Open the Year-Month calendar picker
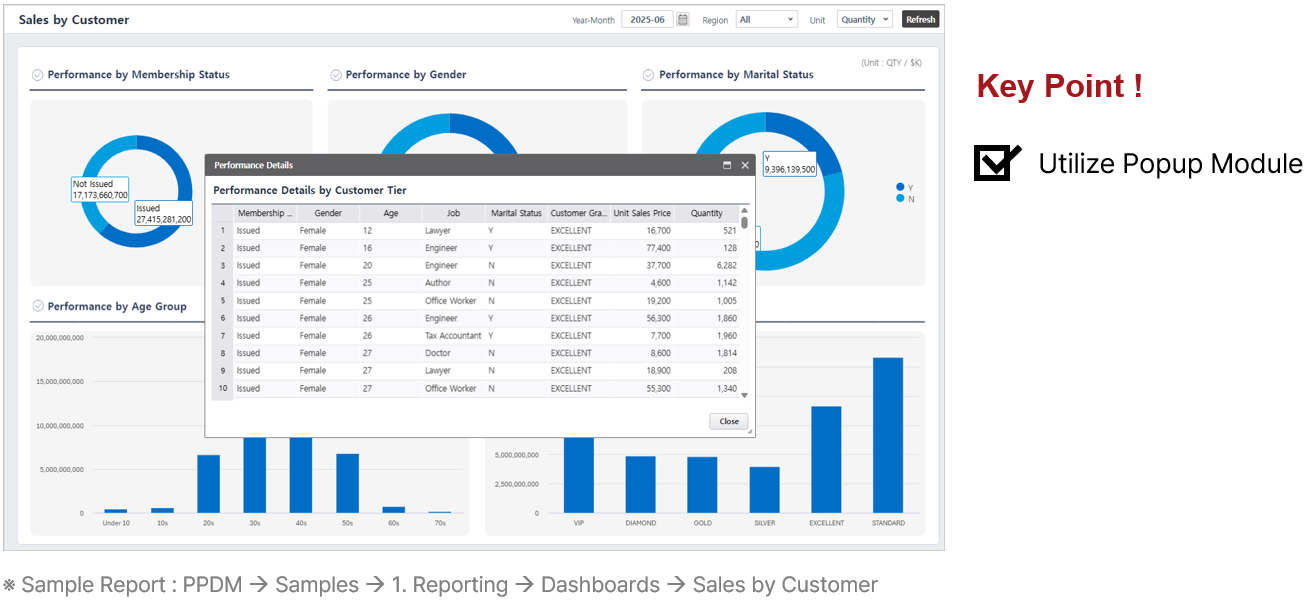The image size is (1308, 601). (x=683, y=19)
